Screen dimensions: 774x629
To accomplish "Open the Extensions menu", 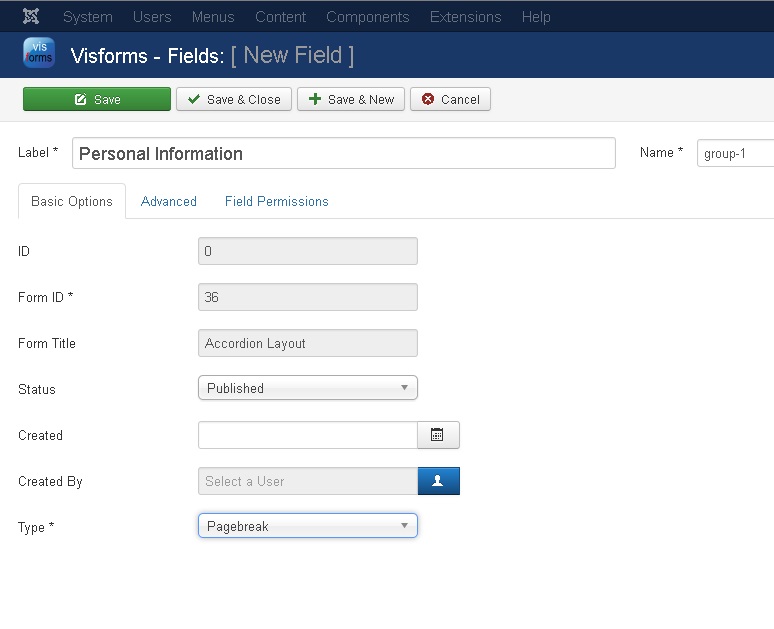I will pyautogui.click(x=465, y=17).
